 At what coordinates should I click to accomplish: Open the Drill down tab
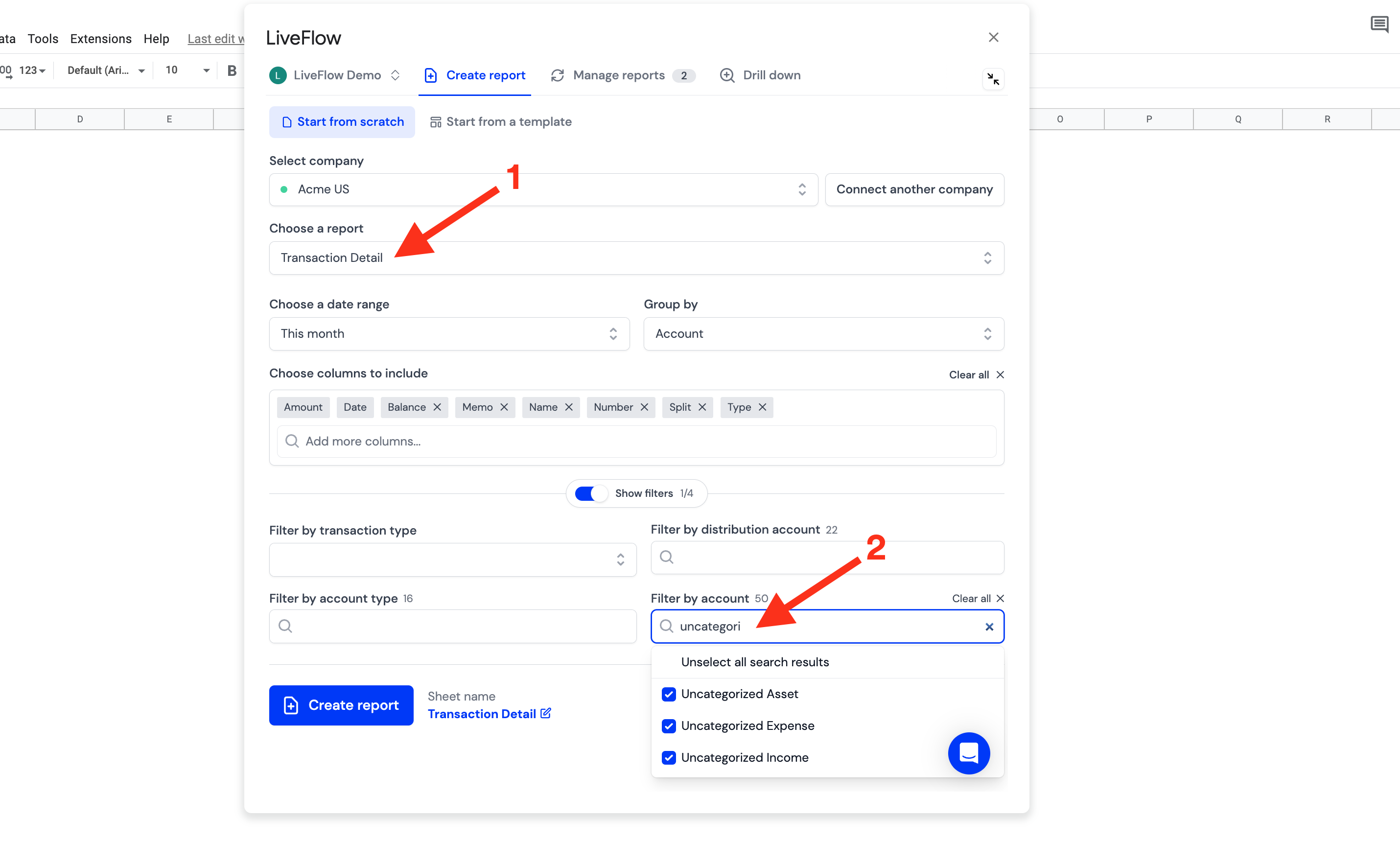tap(760, 75)
